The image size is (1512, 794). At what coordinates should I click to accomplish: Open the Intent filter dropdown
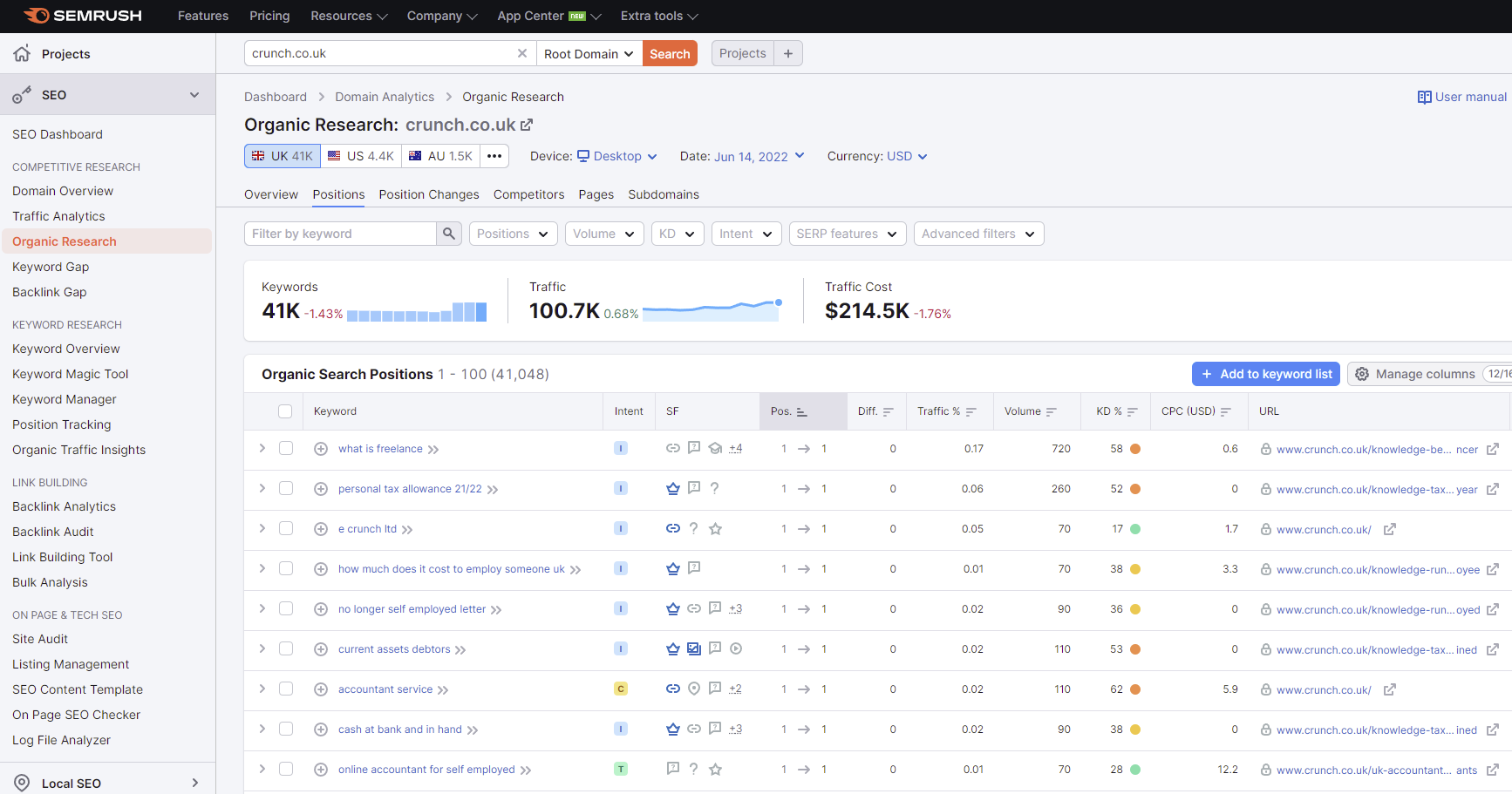746,234
